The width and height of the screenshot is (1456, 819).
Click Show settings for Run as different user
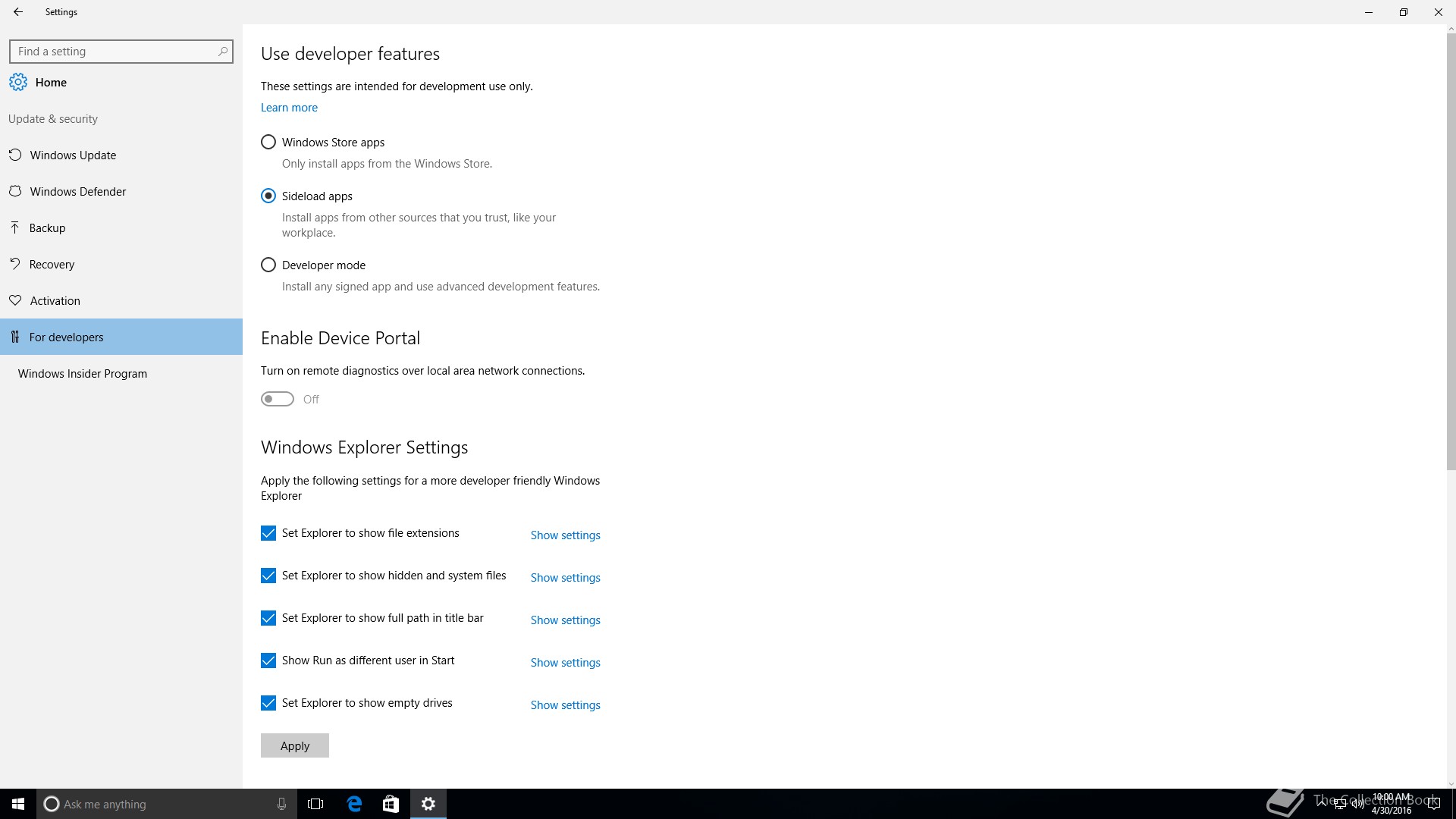point(566,662)
